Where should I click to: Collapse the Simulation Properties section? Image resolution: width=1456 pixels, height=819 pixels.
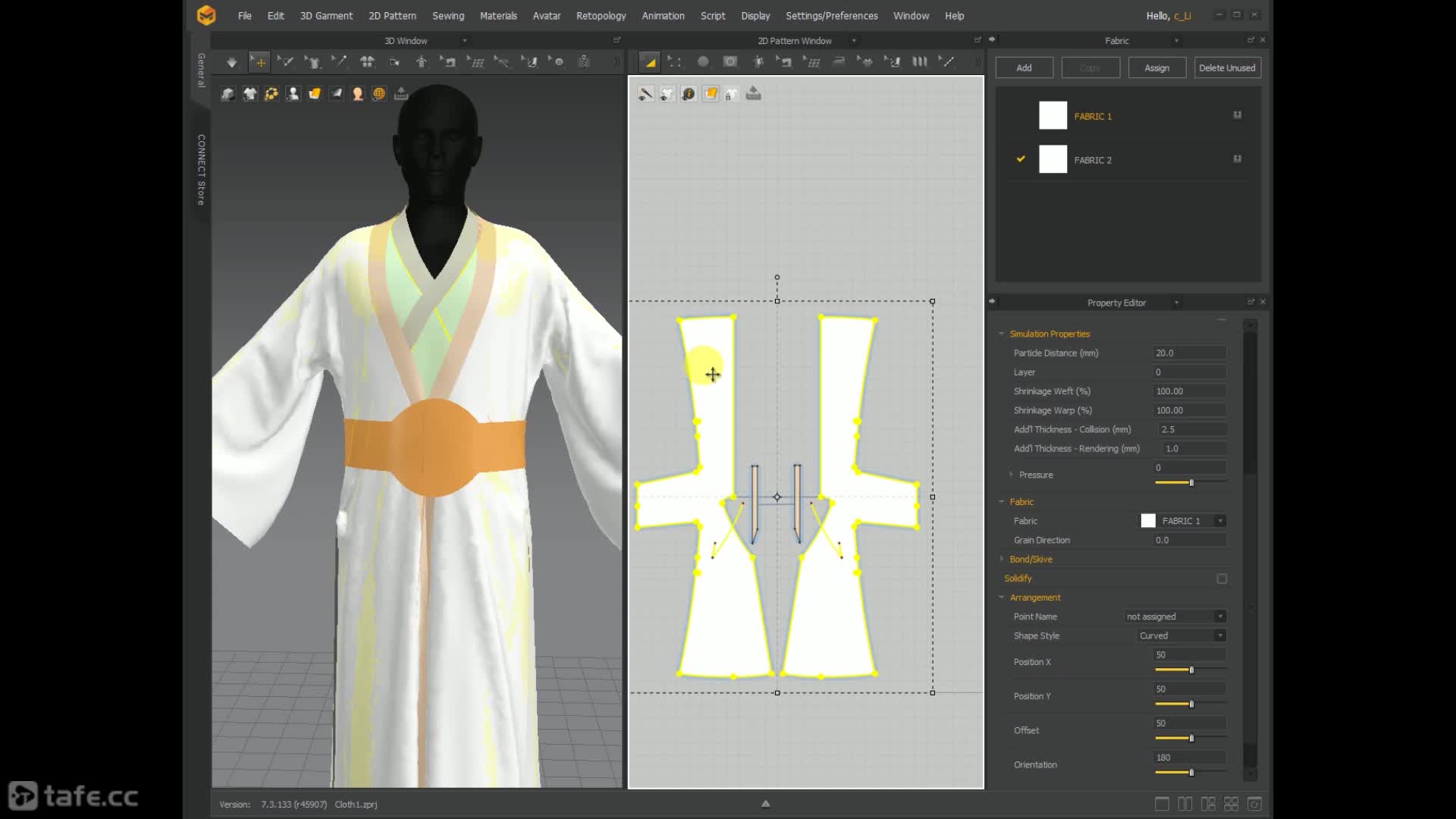[1001, 334]
